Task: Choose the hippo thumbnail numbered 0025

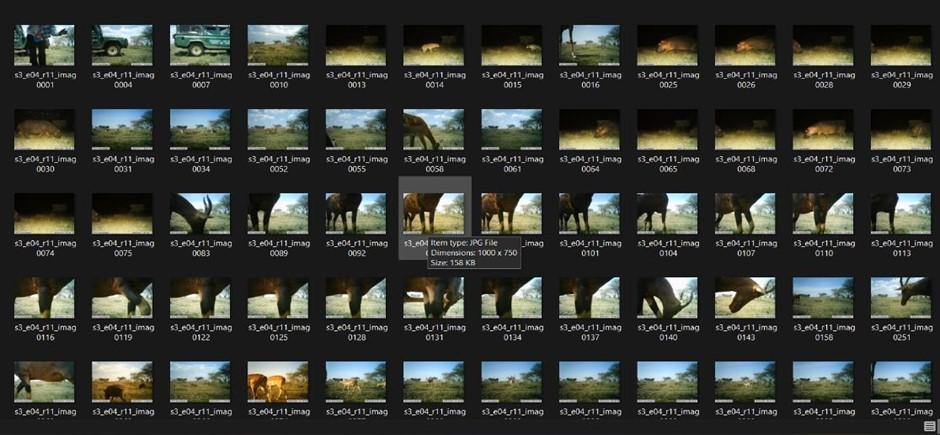Action: pos(668,45)
